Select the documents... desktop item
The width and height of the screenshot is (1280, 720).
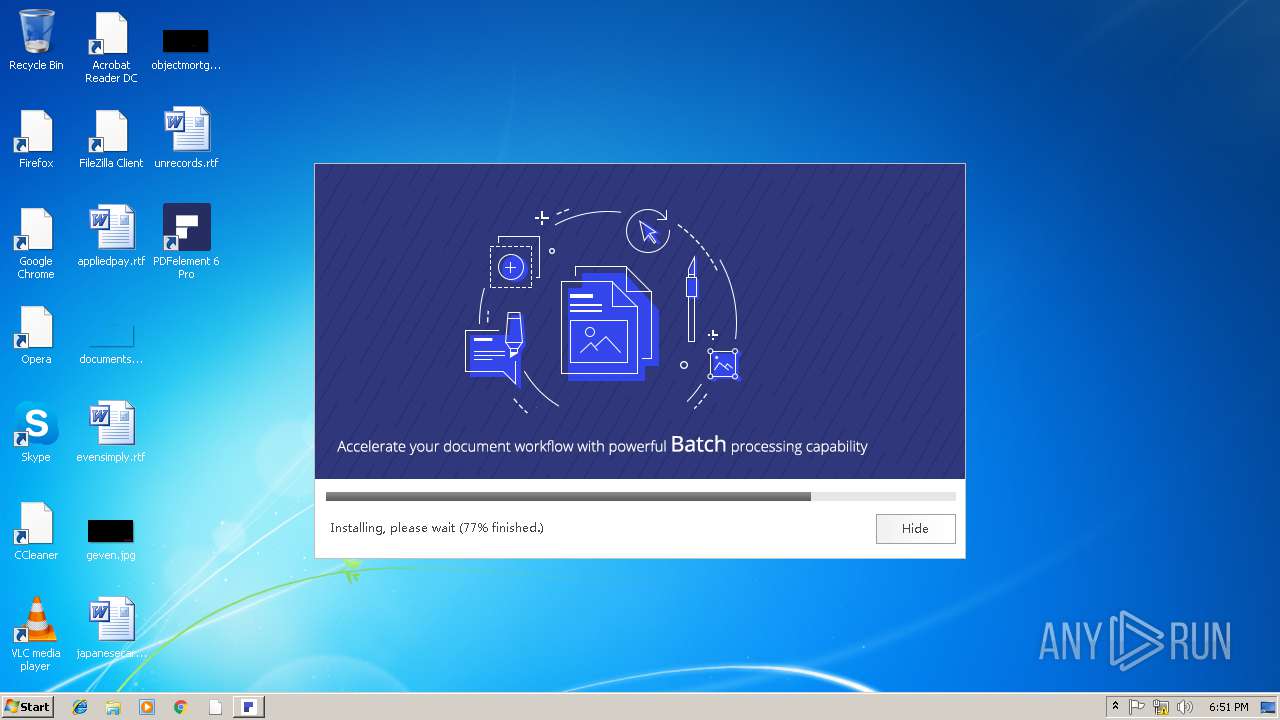pos(111,342)
